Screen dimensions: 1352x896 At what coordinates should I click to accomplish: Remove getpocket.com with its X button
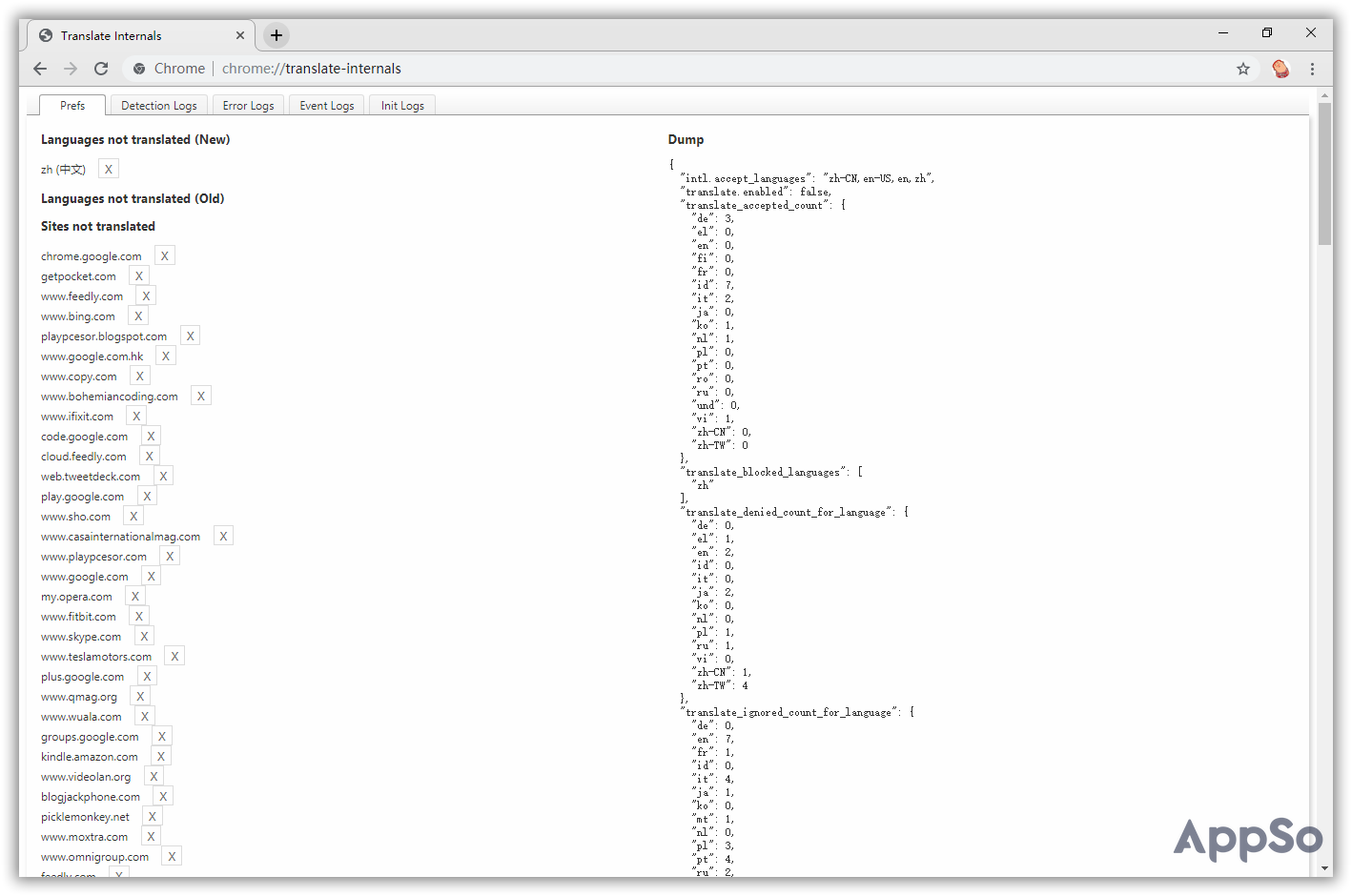[x=139, y=276]
